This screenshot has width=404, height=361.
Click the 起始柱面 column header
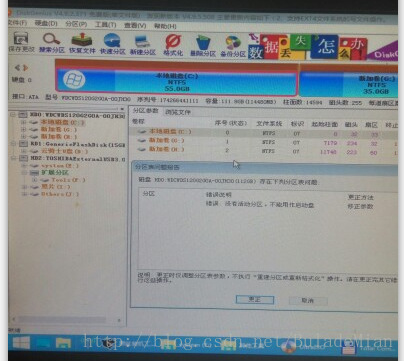(x=324, y=124)
